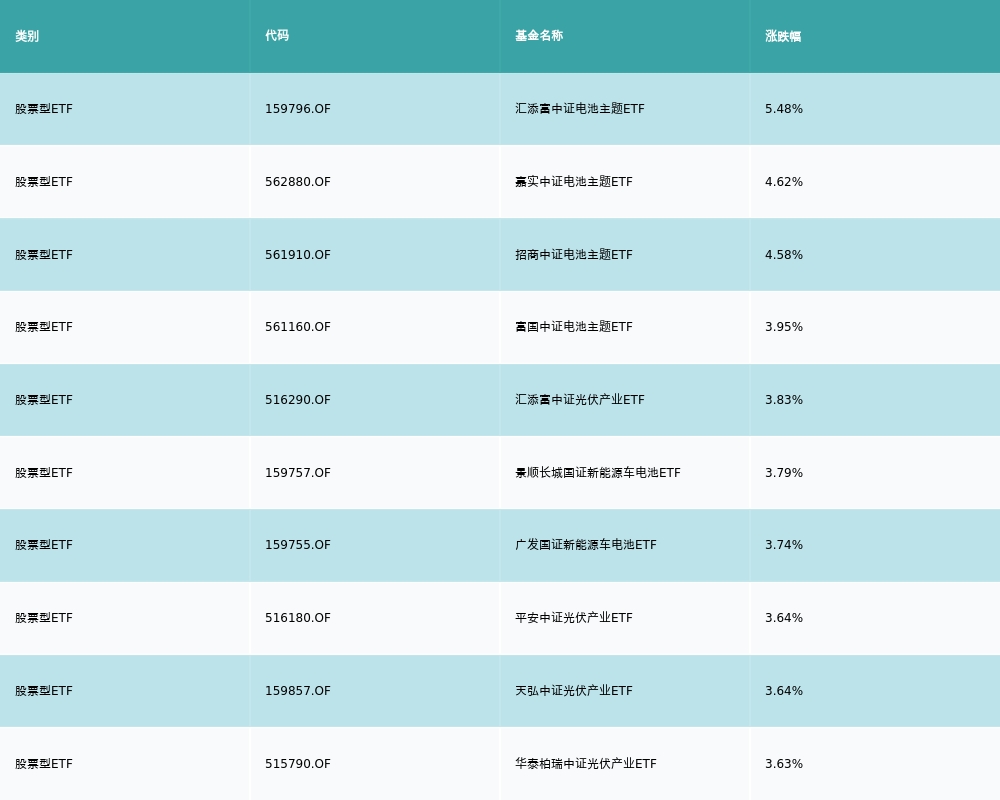Click the 3.74% change value
1000x800 pixels.
(x=784, y=545)
